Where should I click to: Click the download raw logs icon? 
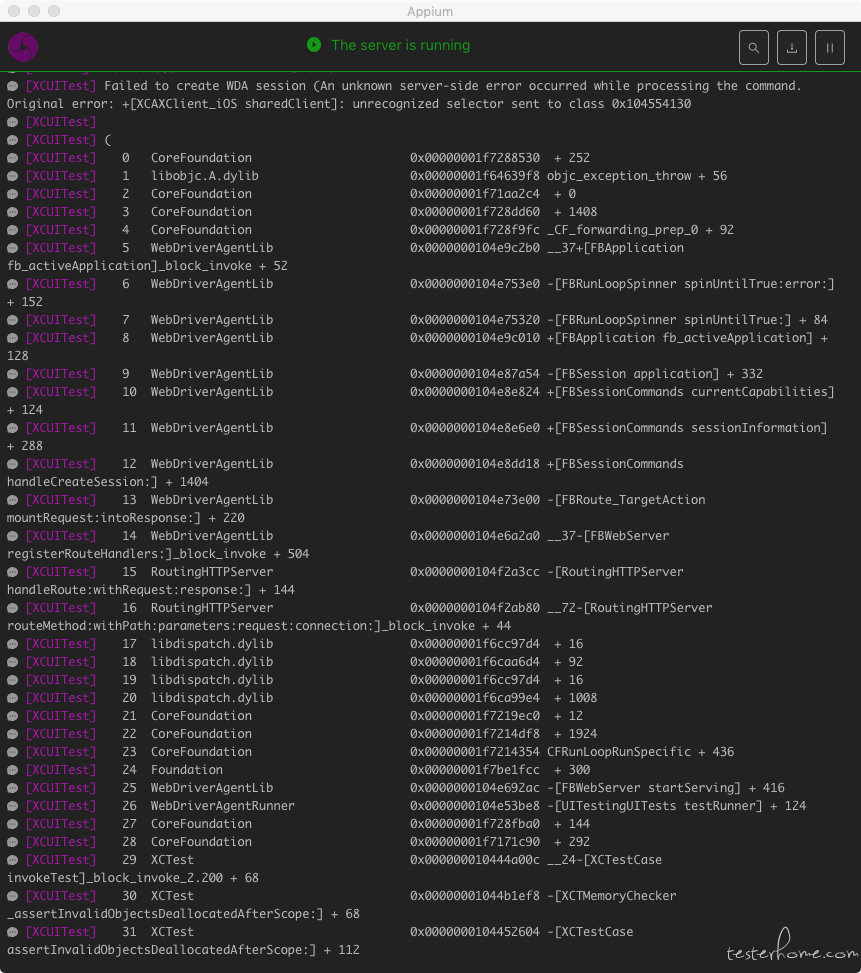[x=792, y=48]
